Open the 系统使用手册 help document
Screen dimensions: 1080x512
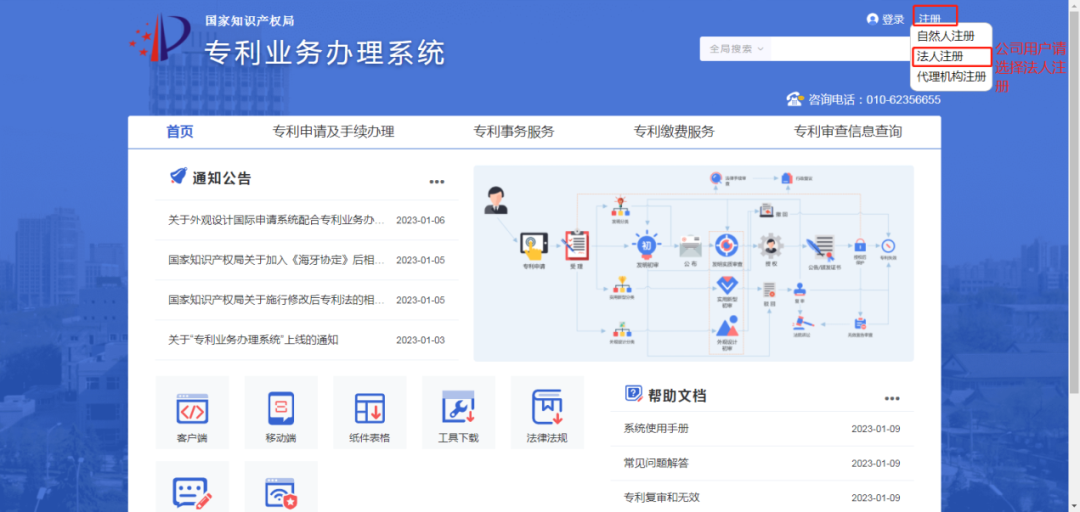click(x=656, y=429)
